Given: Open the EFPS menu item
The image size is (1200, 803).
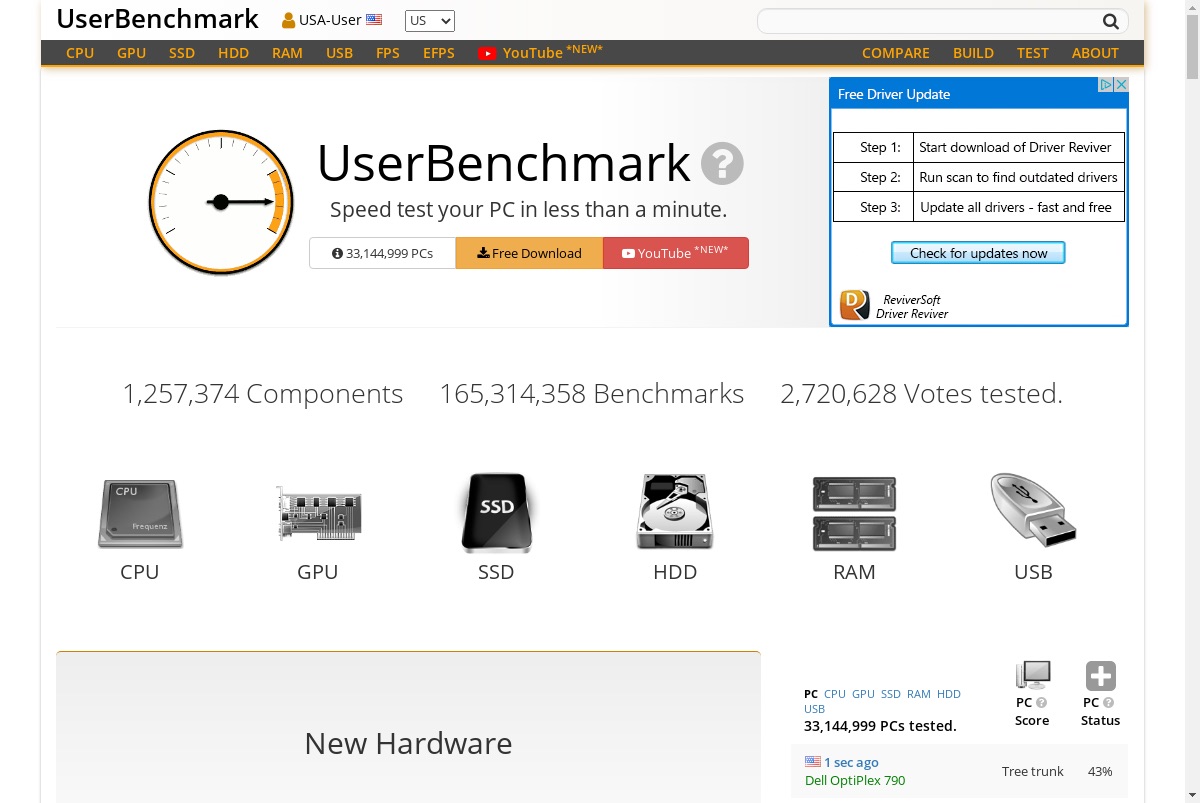Looking at the screenshot, I should [x=439, y=53].
